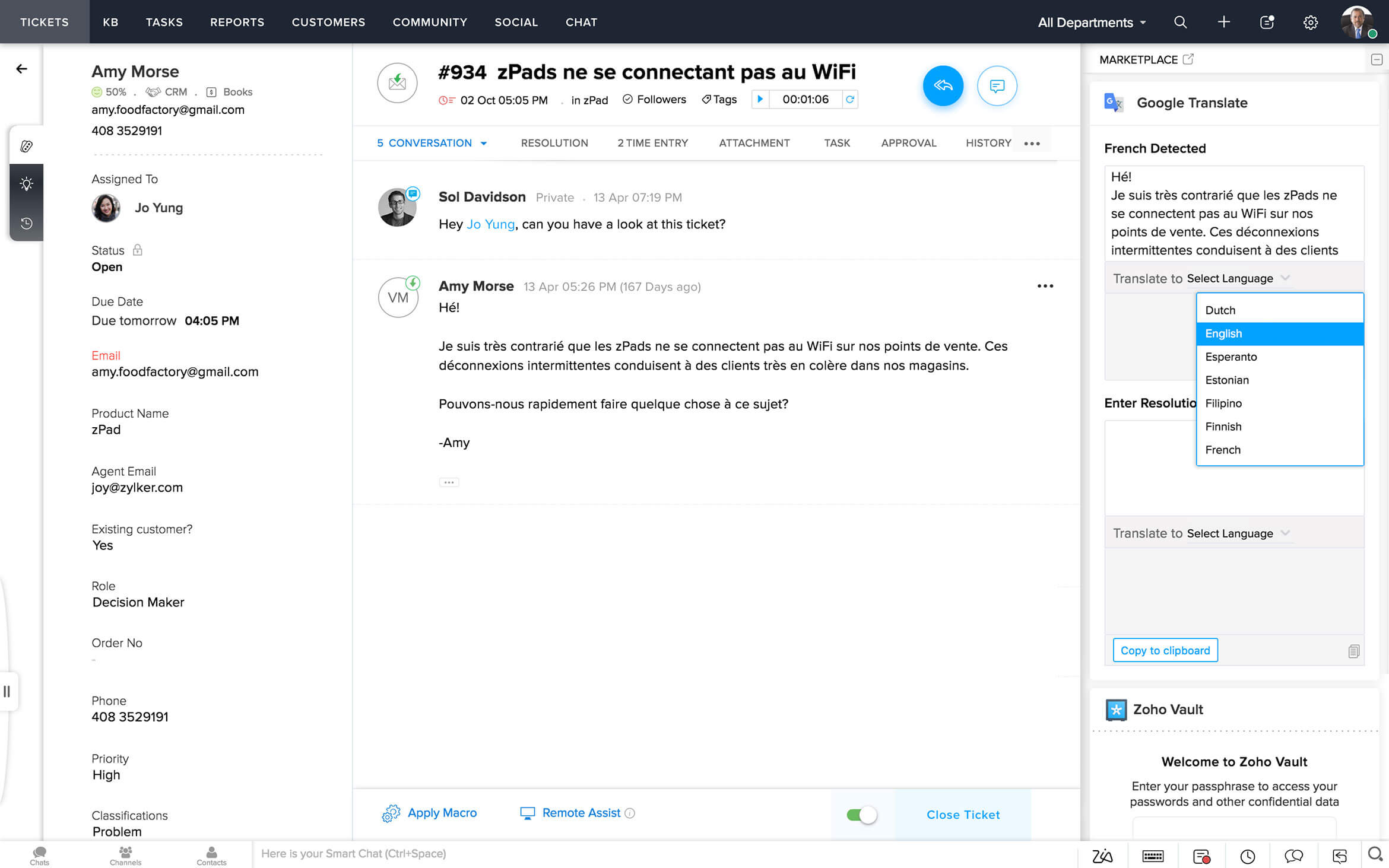Open the Select Language dropdown under Enter Resolution
The width and height of the screenshot is (1389, 868).
1238,533
